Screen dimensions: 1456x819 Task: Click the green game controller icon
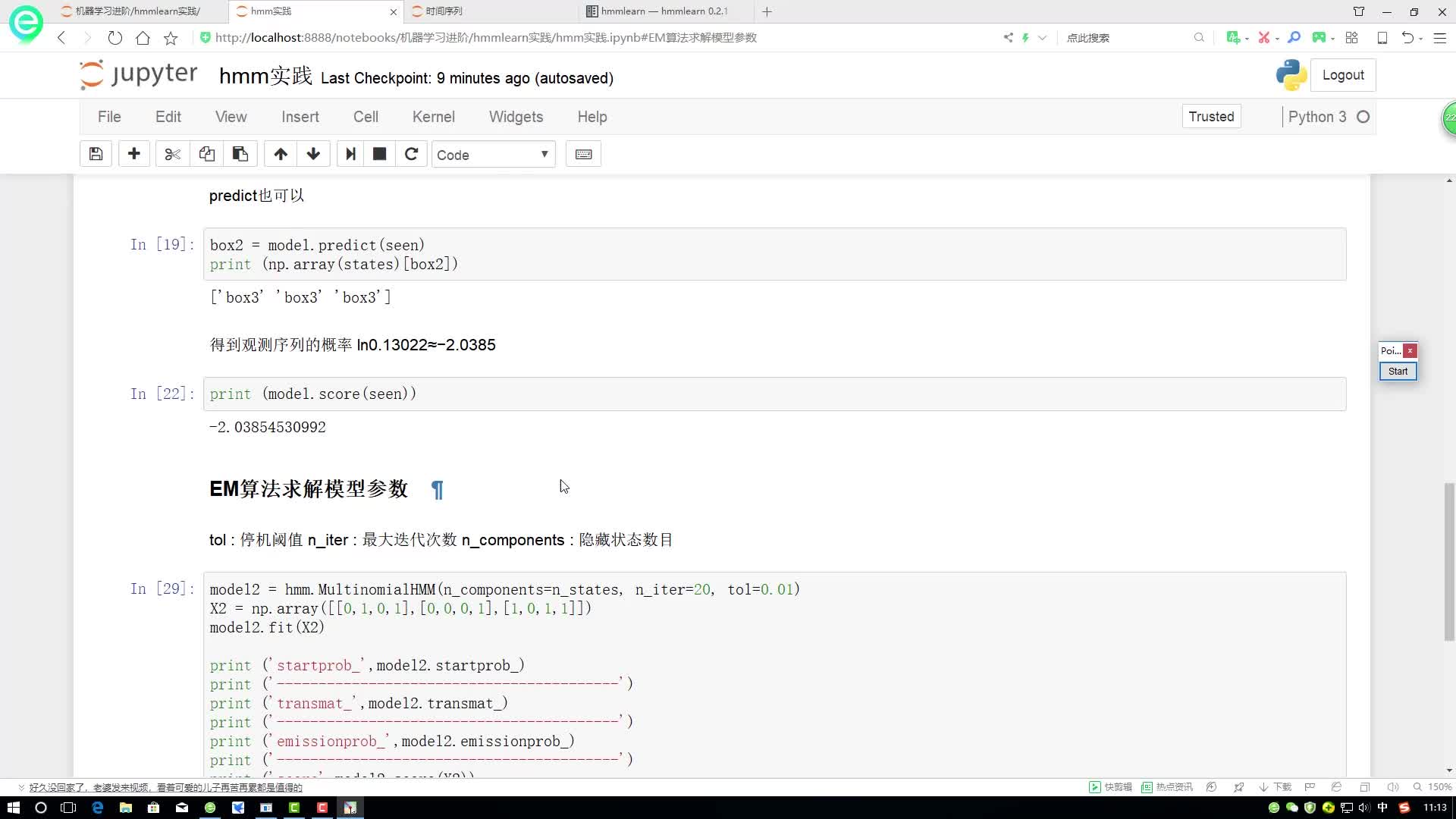coord(1319,38)
